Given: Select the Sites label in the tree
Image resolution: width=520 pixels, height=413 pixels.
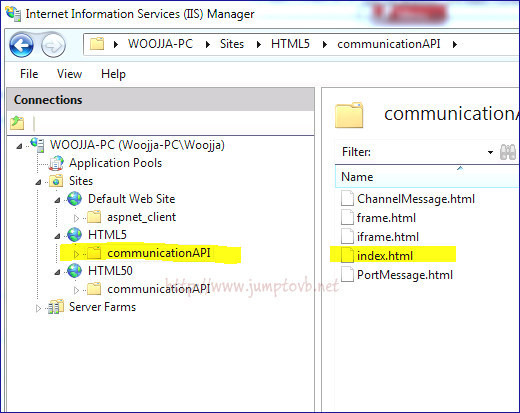Looking at the screenshot, I should (81, 181).
